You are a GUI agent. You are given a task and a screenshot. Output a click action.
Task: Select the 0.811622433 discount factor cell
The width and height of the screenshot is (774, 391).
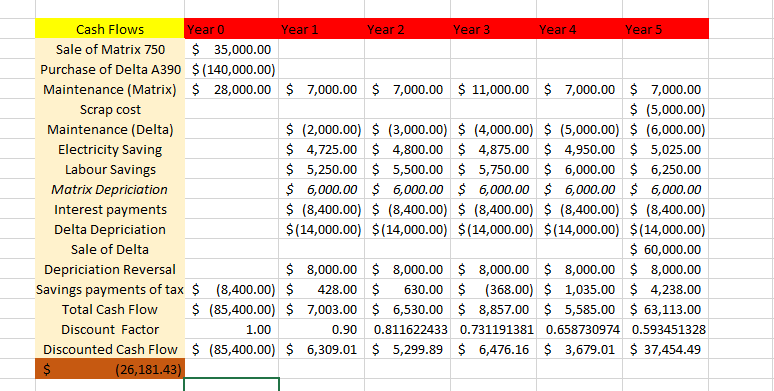click(x=408, y=329)
